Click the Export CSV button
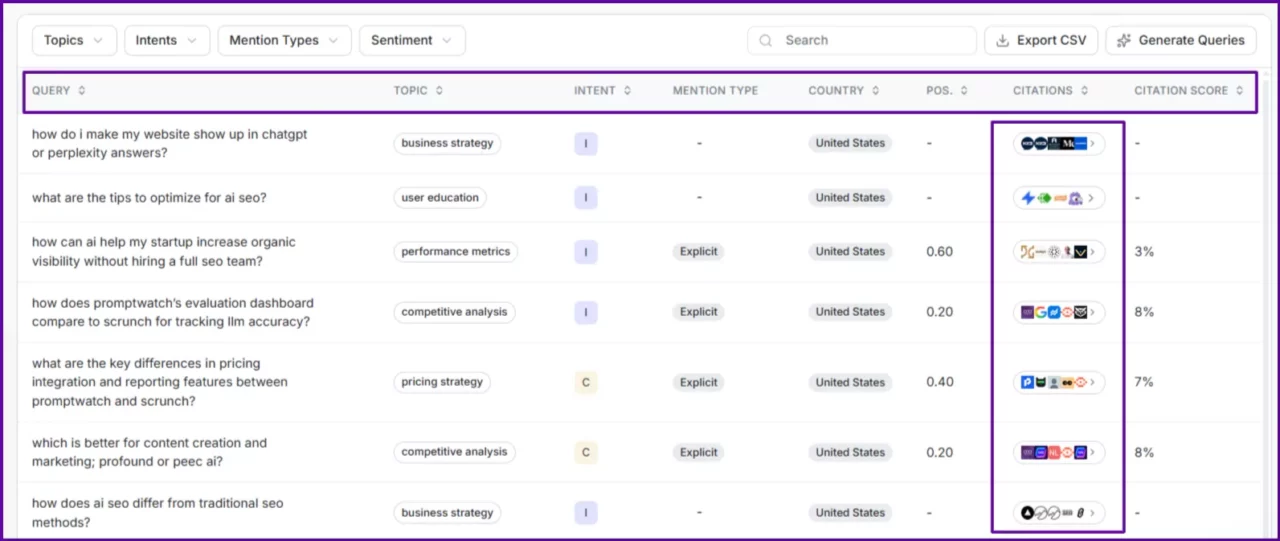The image size is (1280, 541). 1041,40
